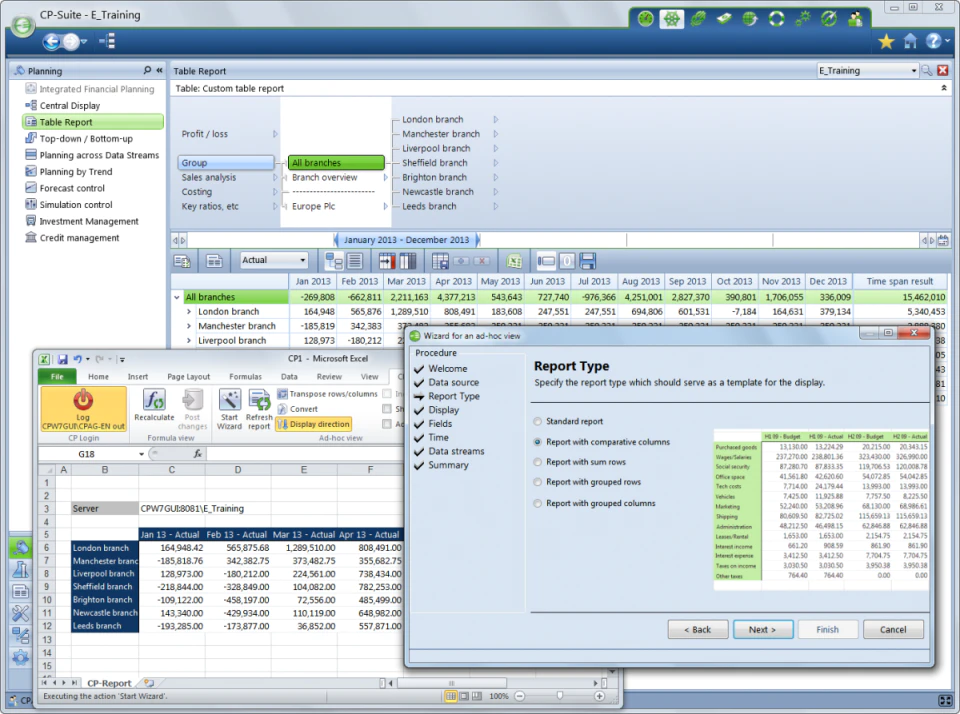960x714 pixels.
Task: Open the E_Training database combo box
Action: (x=868, y=70)
